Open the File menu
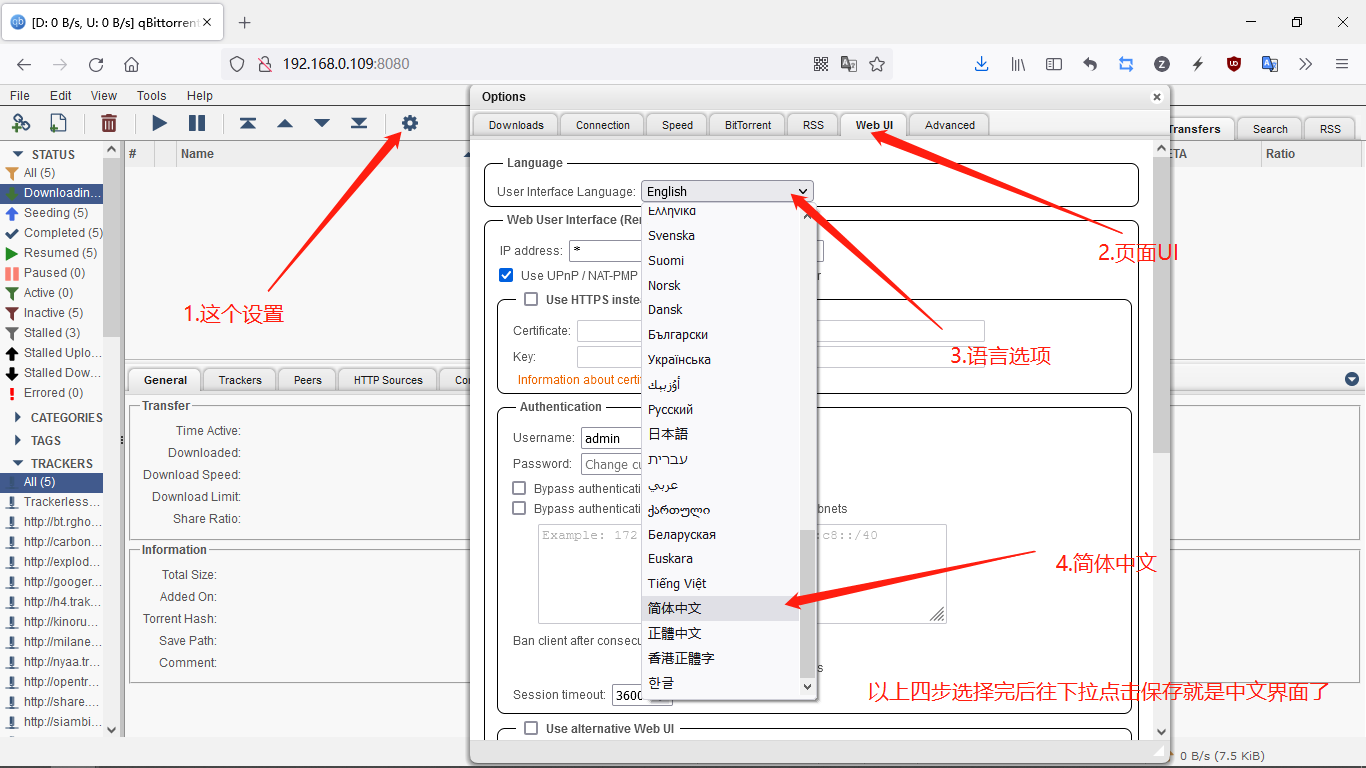Viewport: 1366px width, 768px height. (20, 96)
